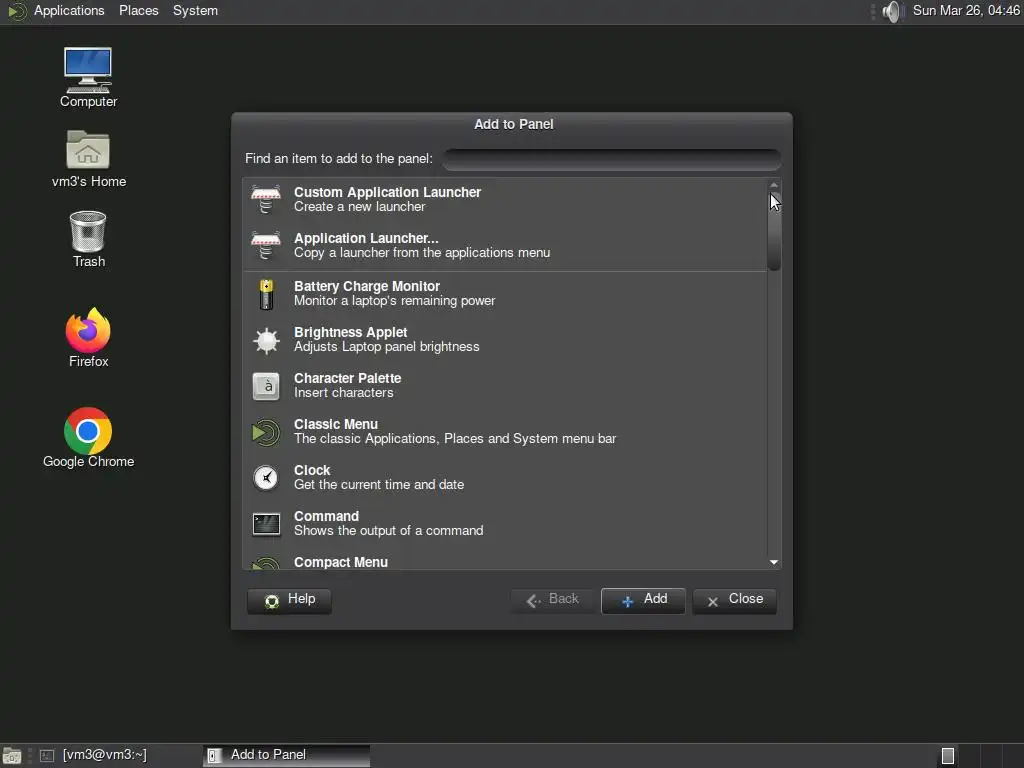Open the Trash desktop icon

click(88, 231)
